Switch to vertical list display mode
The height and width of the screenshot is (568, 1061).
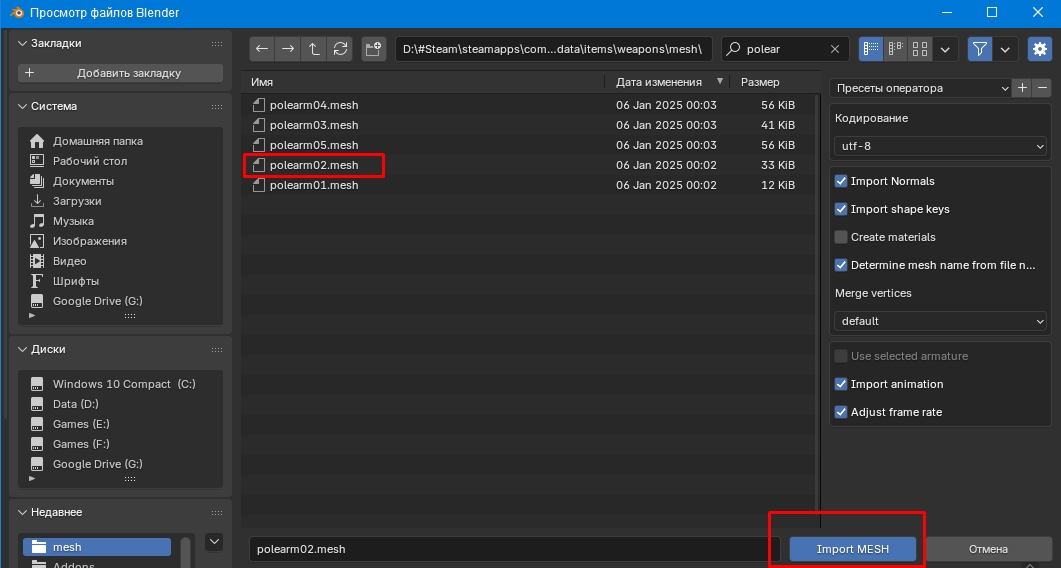871,49
